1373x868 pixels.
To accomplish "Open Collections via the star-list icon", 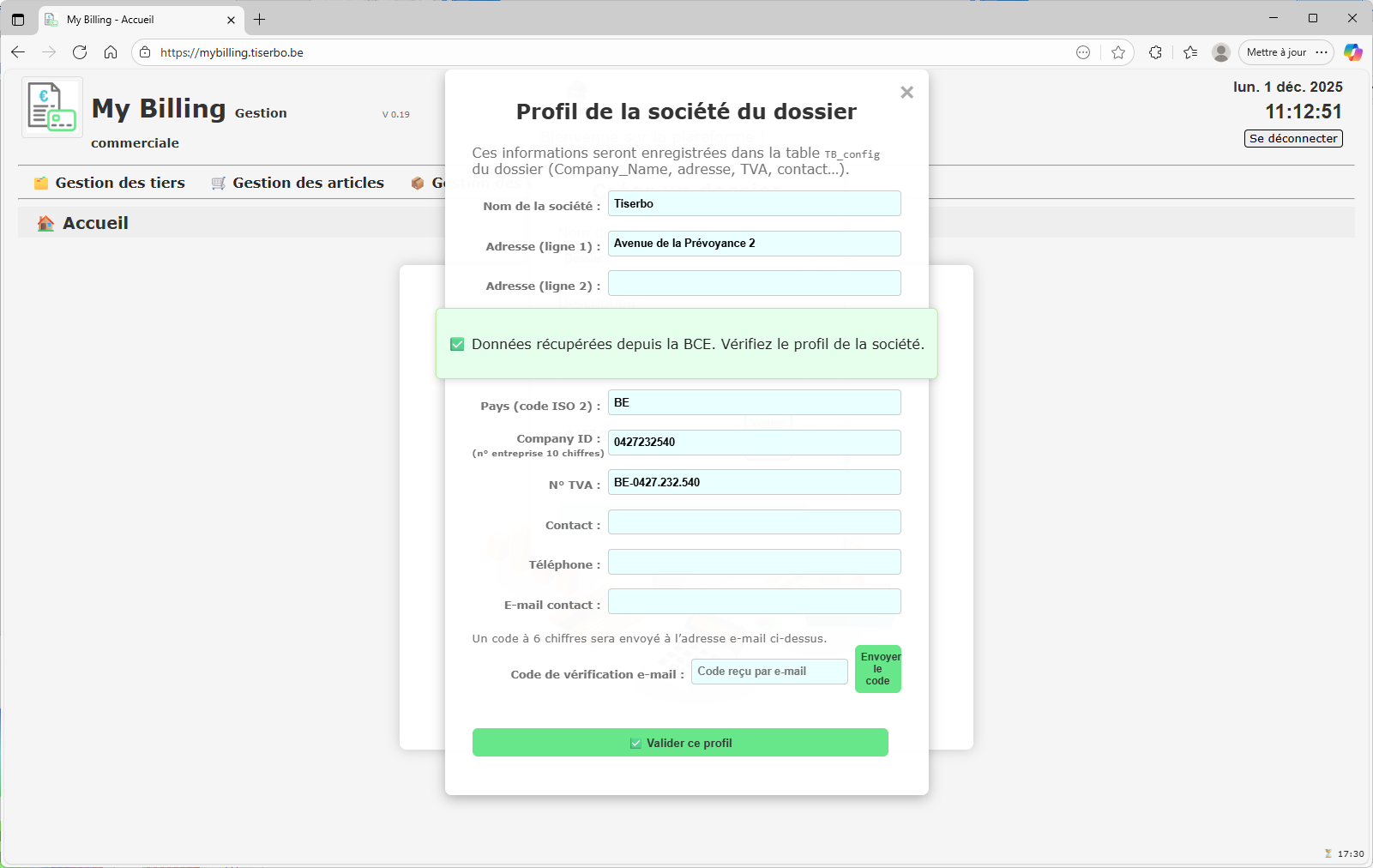I will coord(1189,52).
